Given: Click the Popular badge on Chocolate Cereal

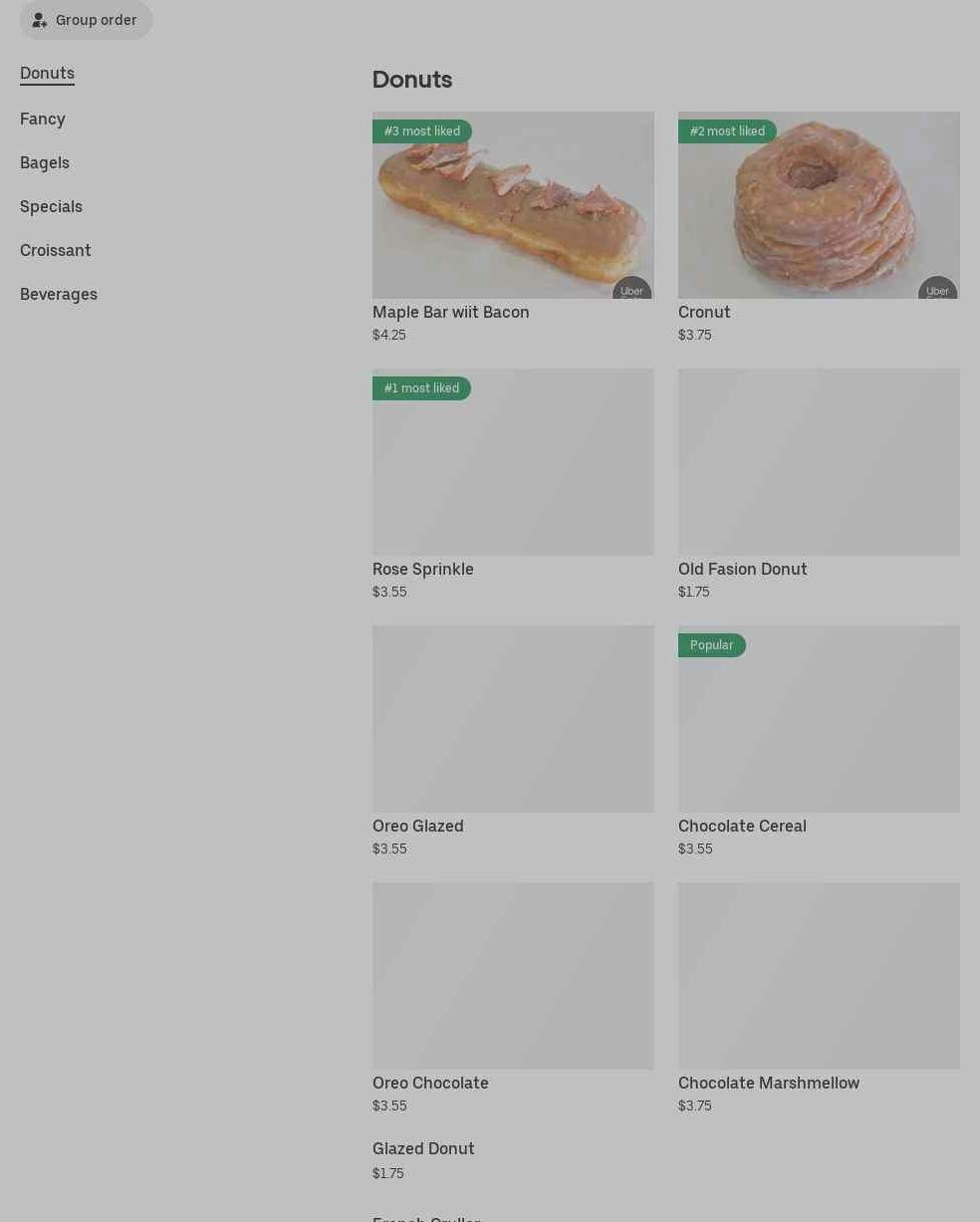Looking at the screenshot, I should tap(711, 645).
